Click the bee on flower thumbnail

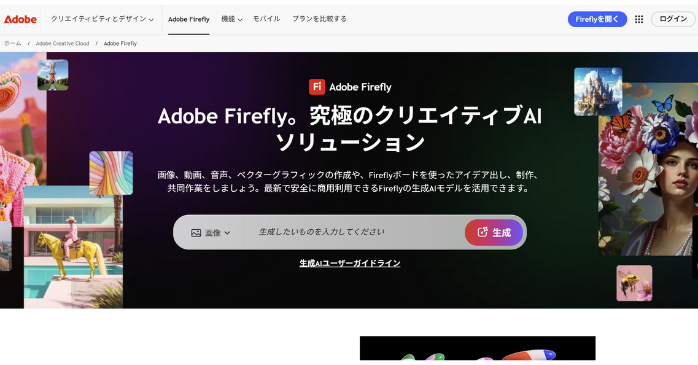[x=634, y=283]
